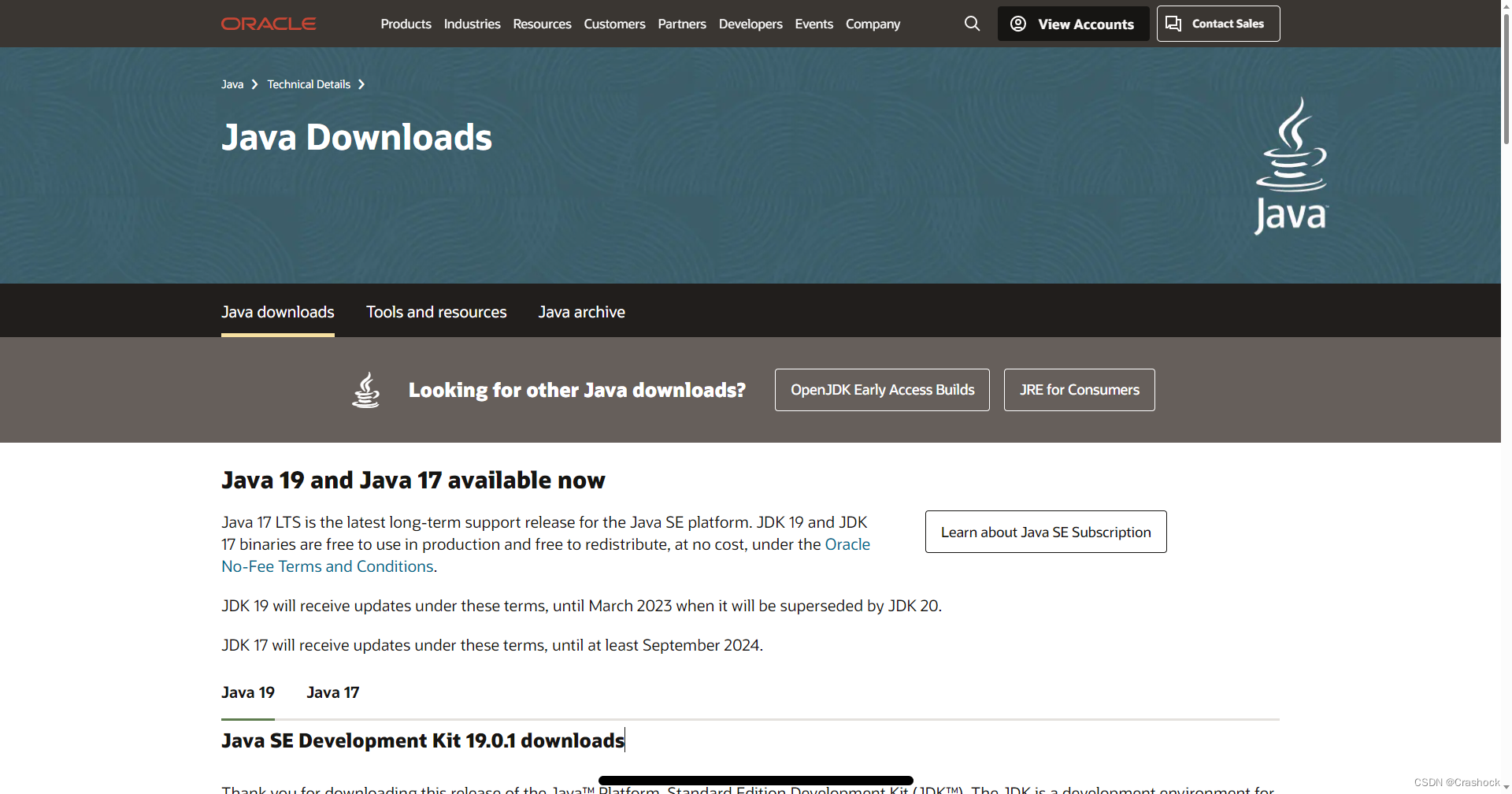Open the Customers menu
This screenshot has height=794, width=1512.
[614, 24]
